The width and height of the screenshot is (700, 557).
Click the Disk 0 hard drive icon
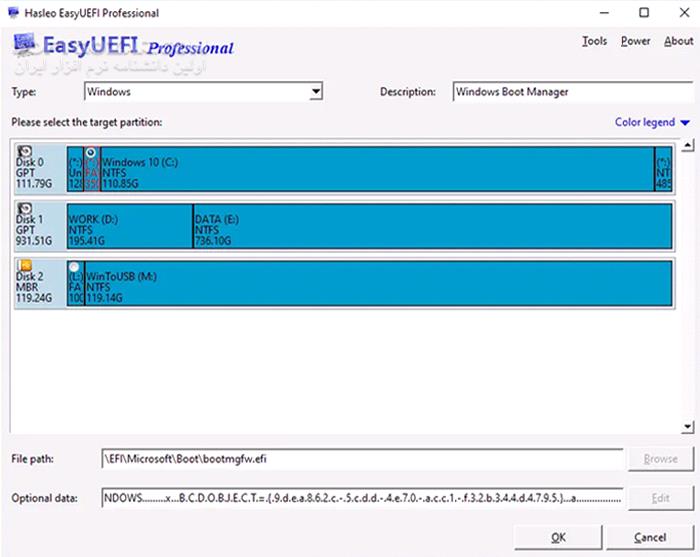click(25, 151)
